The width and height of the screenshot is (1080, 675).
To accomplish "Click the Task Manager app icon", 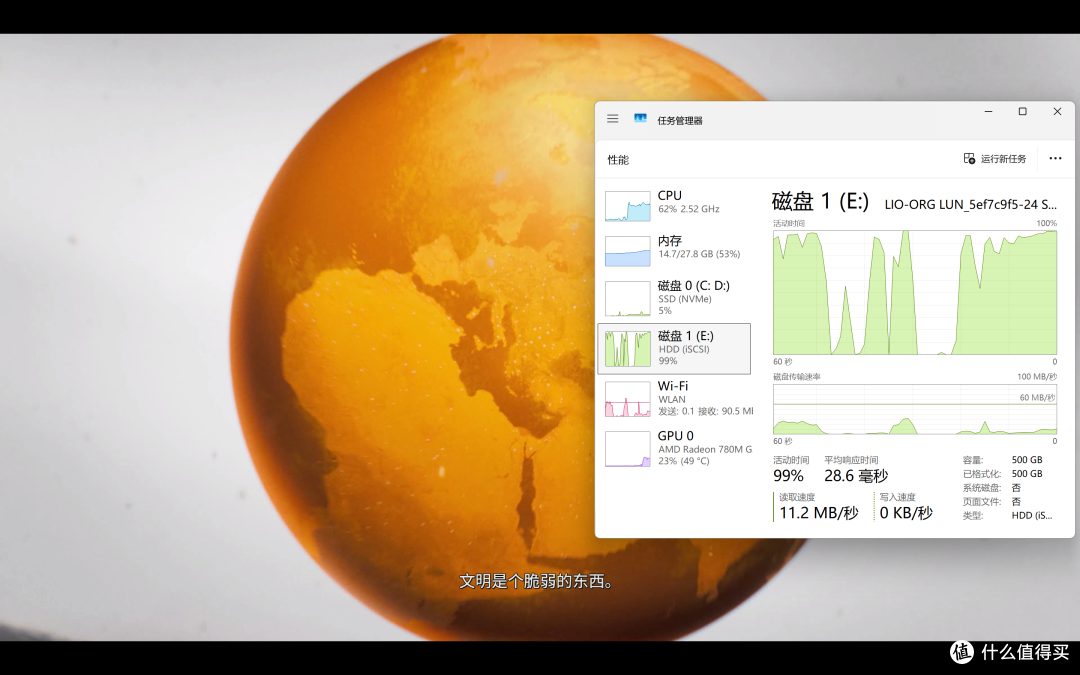I will [x=641, y=119].
